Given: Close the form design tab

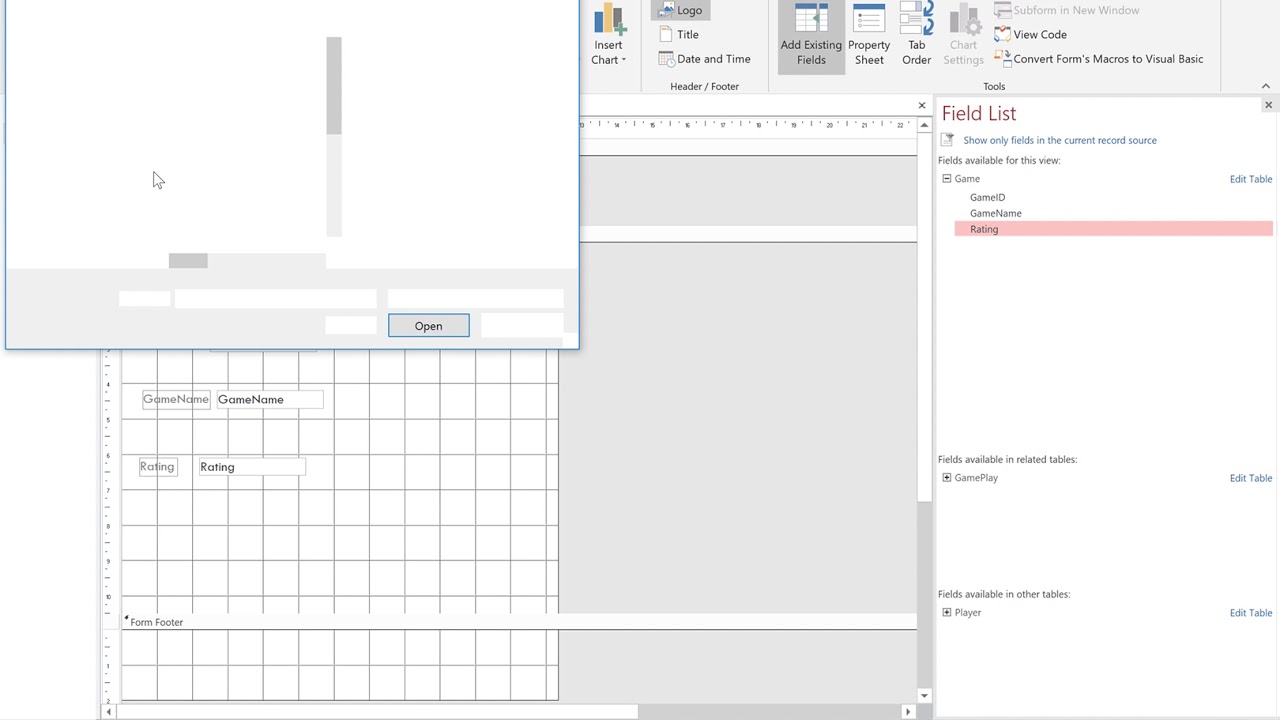Looking at the screenshot, I should tap(922, 105).
